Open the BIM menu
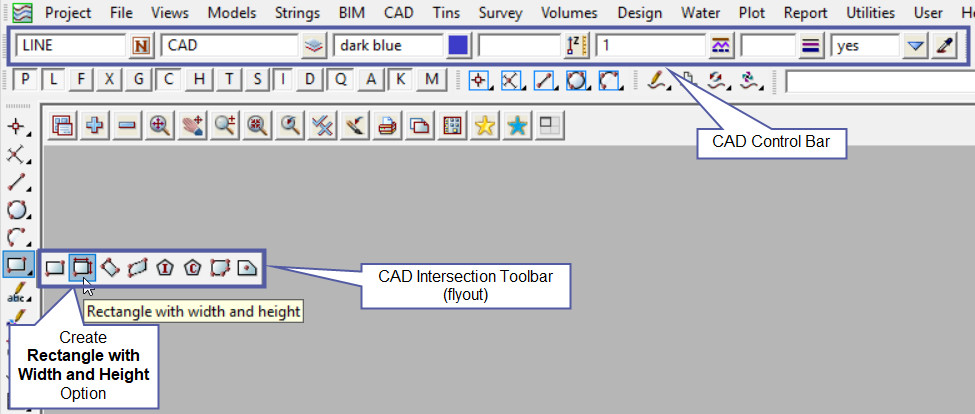Image resolution: width=975 pixels, height=414 pixels. [352, 12]
